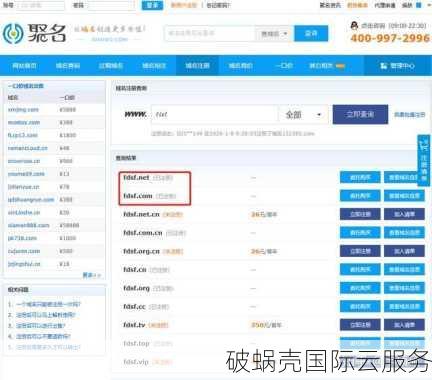Viewport: 432px width, 380px height.
Task: Open the 域名竞价 navigation item
Action: click(240, 66)
